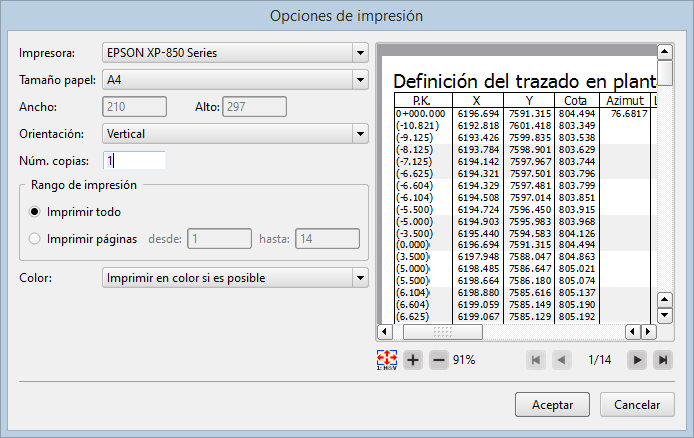Jump to last preview page
The height and width of the screenshot is (438, 694).
click(x=663, y=360)
